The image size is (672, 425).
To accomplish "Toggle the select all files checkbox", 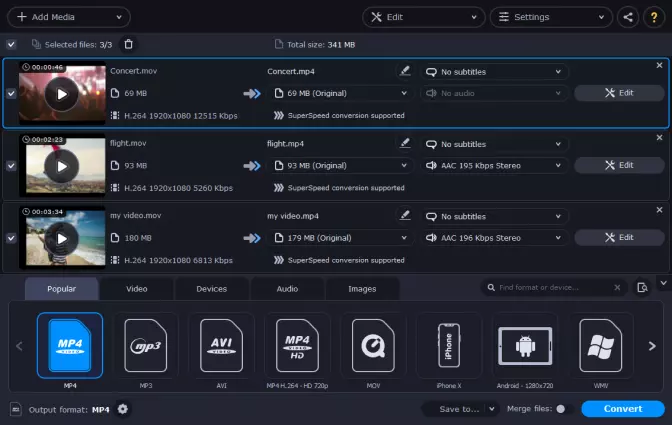I will [x=11, y=44].
